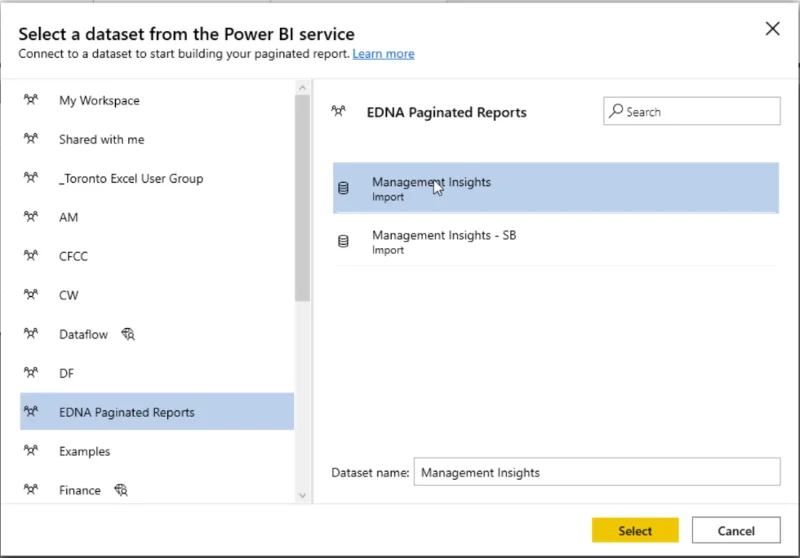800x558 pixels.
Task: Click the shared dataset icon beside Finance
Action: point(120,490)
